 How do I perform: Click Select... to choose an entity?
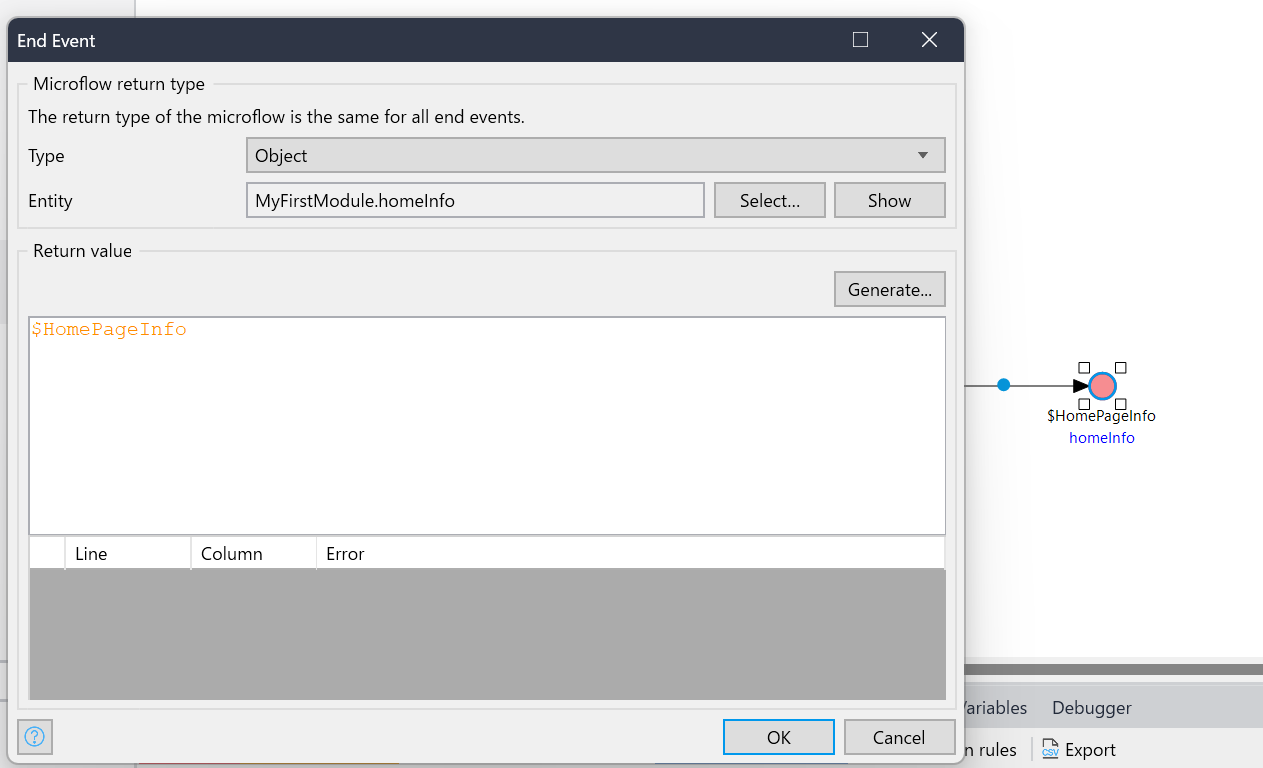tap(770, 200)
